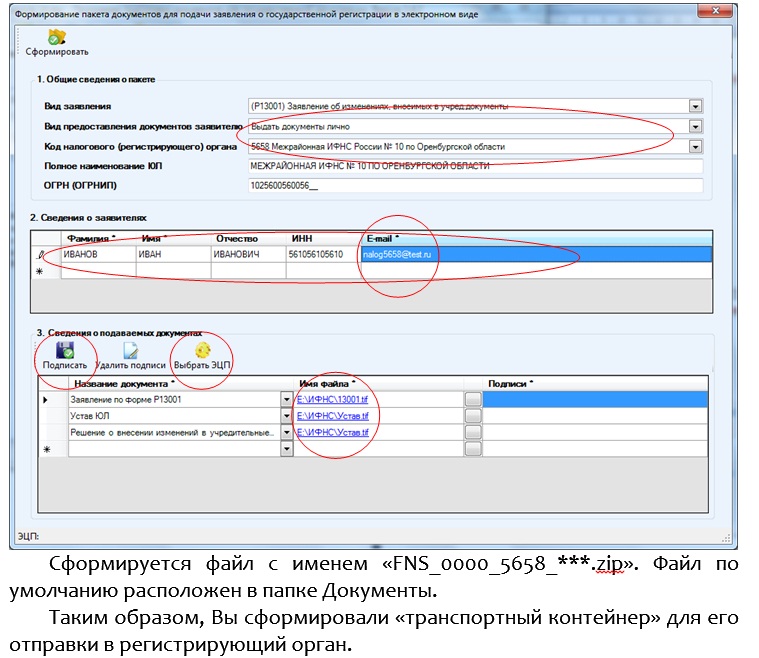Click the Полное наименование ЮЛ field
Image resolution: width=759 pixels, height=658 pixels.
click(x=475, y=166)
